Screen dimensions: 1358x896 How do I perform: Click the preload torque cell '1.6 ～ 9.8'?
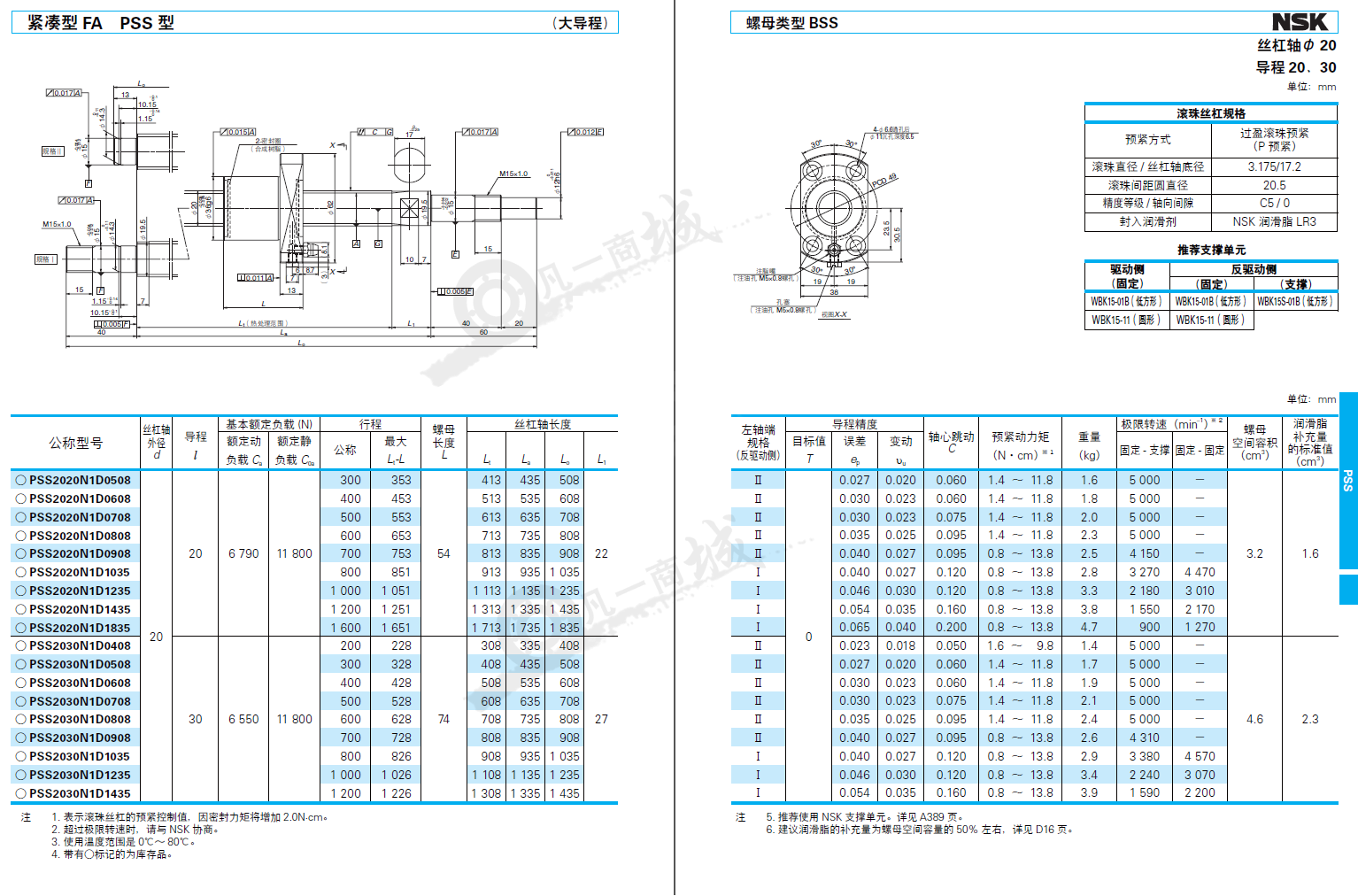click(x=1021, y=645)
